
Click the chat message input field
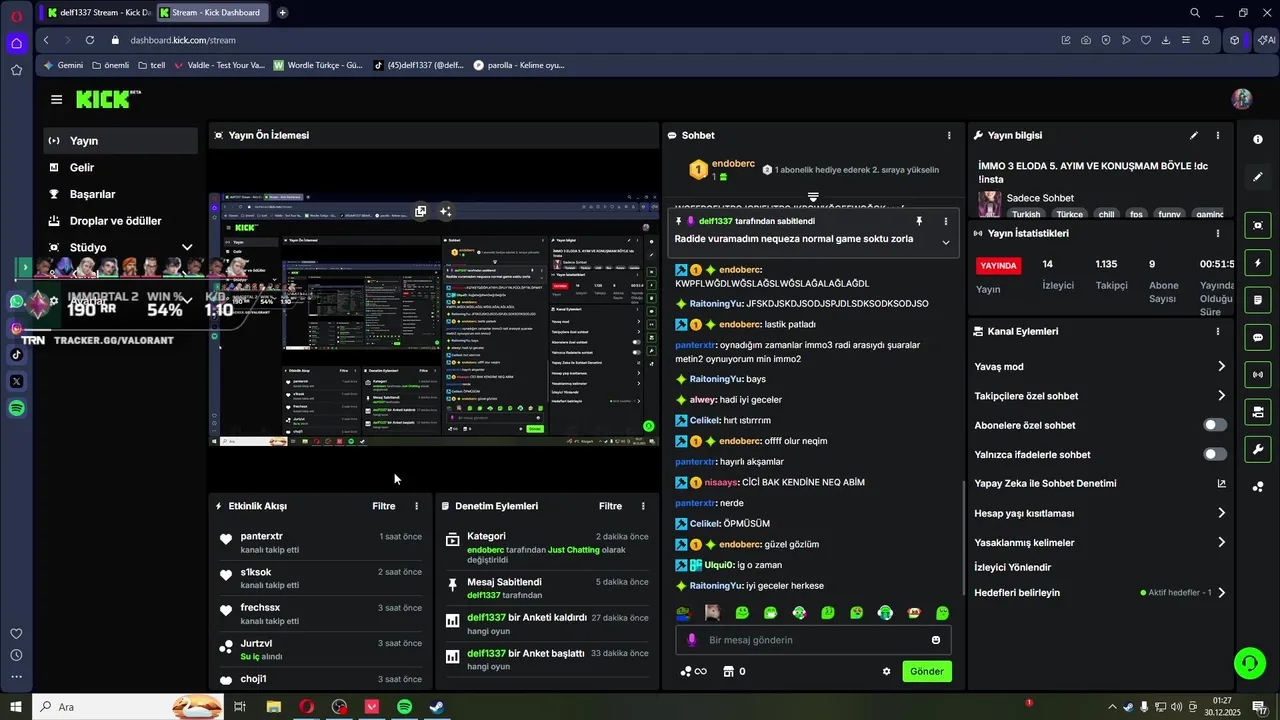(813, 640)
